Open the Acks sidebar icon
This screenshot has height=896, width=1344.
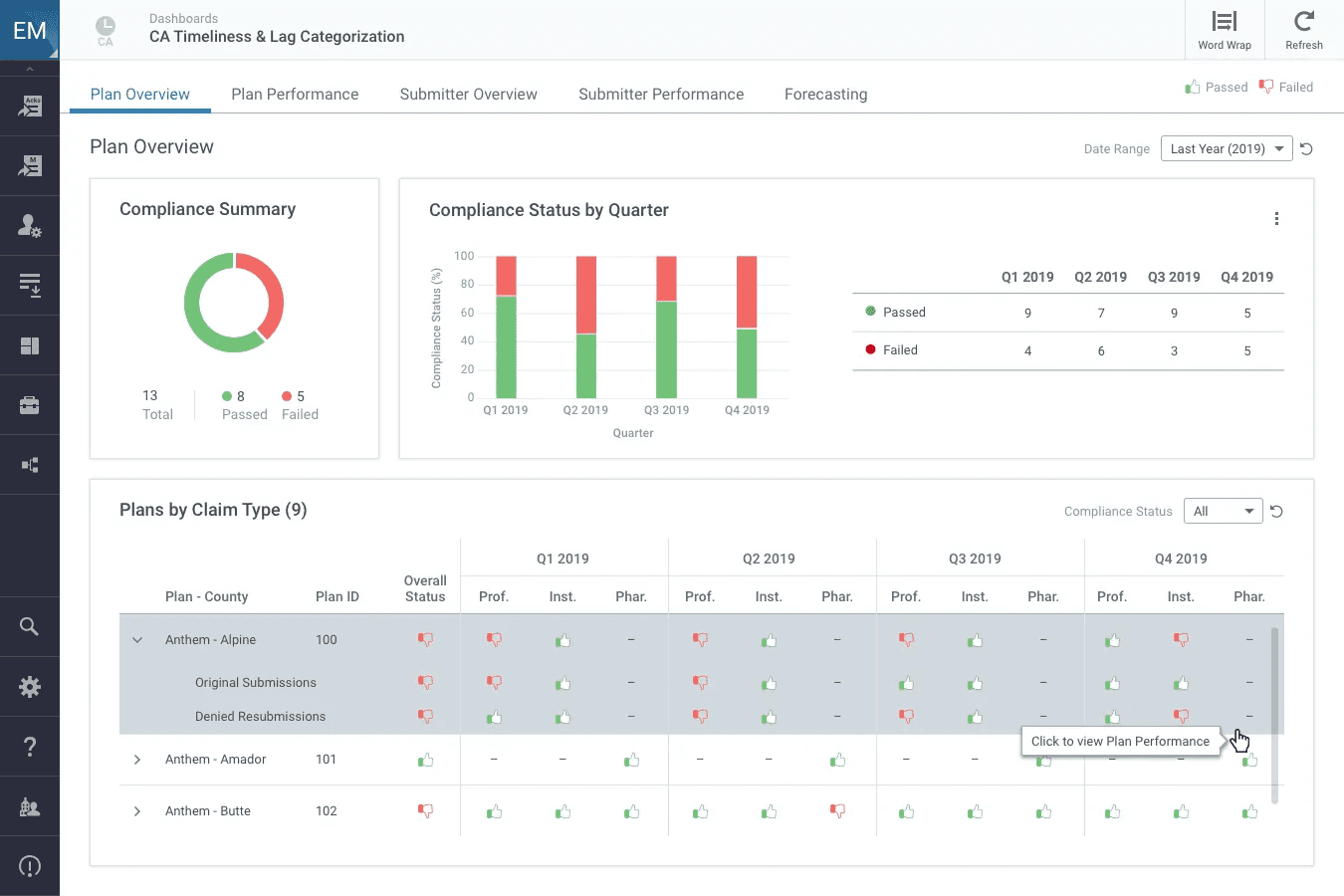30,107
